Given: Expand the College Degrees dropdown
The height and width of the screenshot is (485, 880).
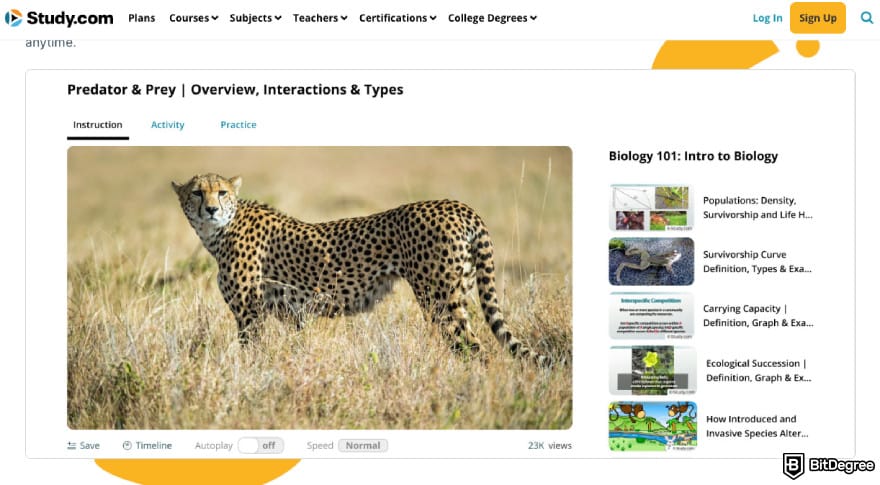Looking at the screenshot, I should pos(492,18).
